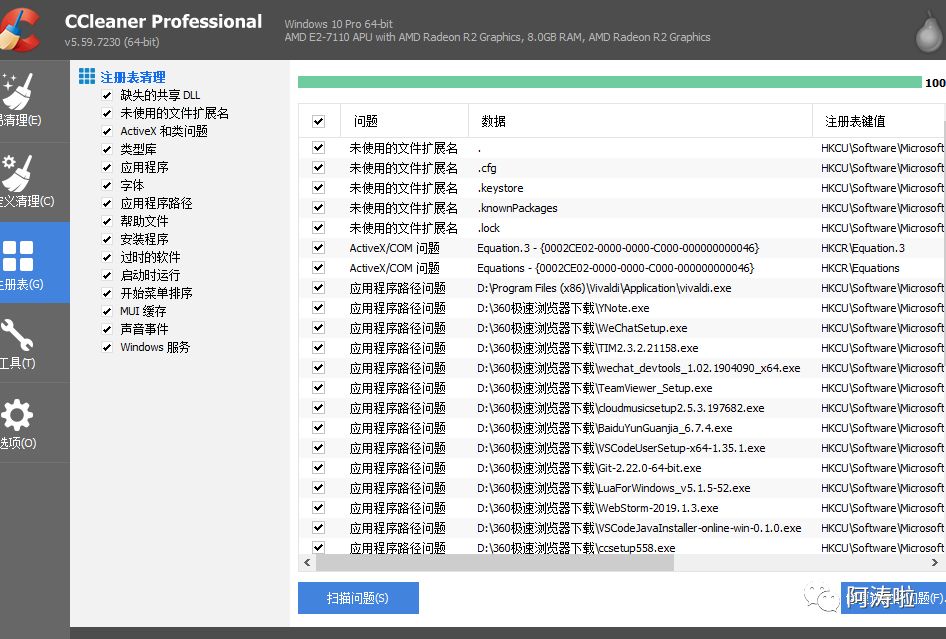Open the Tools wrench icon
946x639 pixels.
(17, 335)
